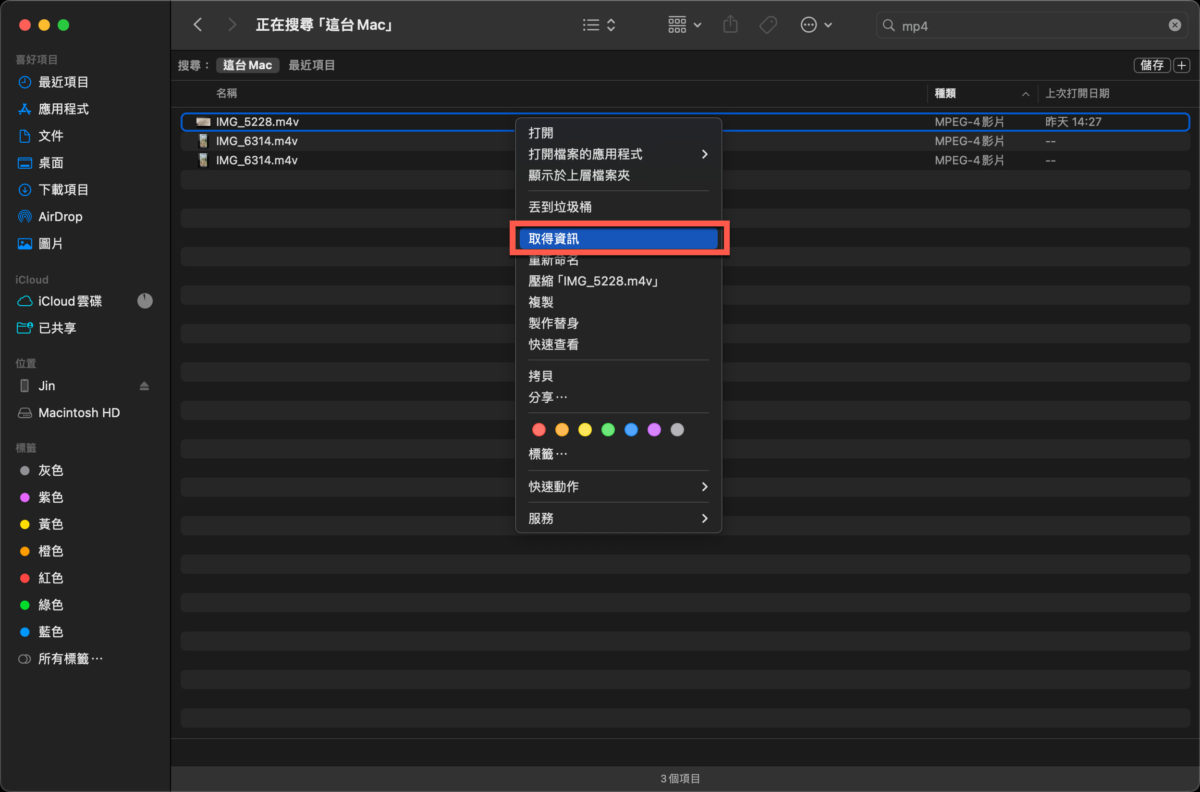Filter by 紫色 tag in sidebar
1200x792 pixels.
point(51,498)
